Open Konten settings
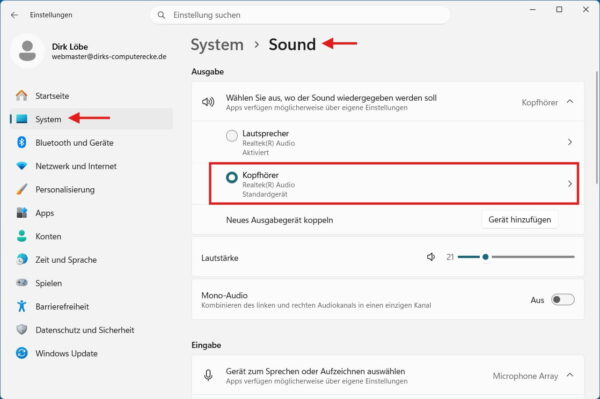 [x=91, y=236]
